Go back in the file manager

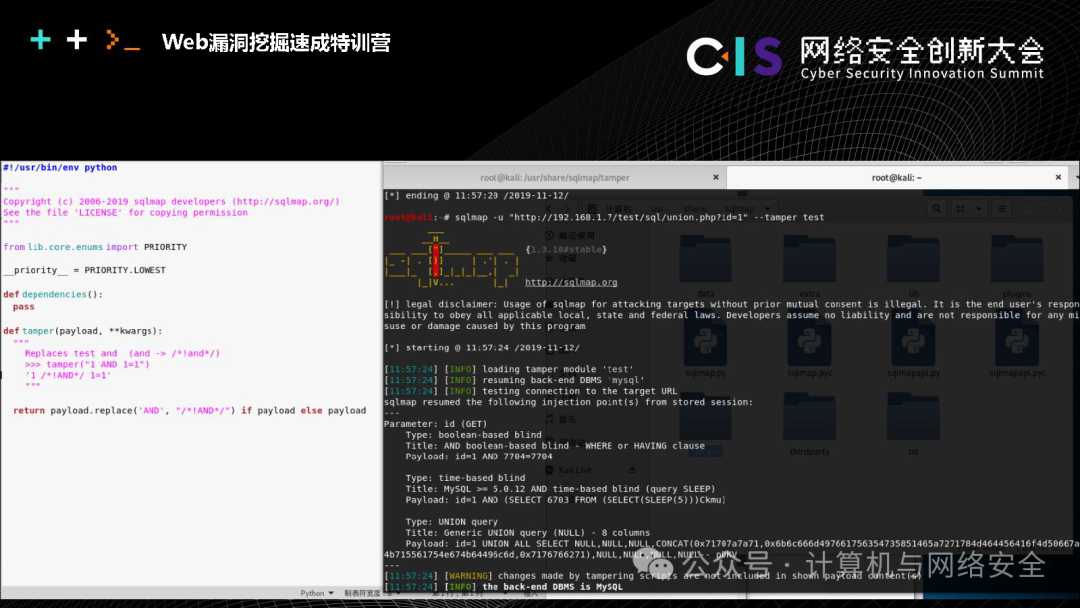(549, 209)
